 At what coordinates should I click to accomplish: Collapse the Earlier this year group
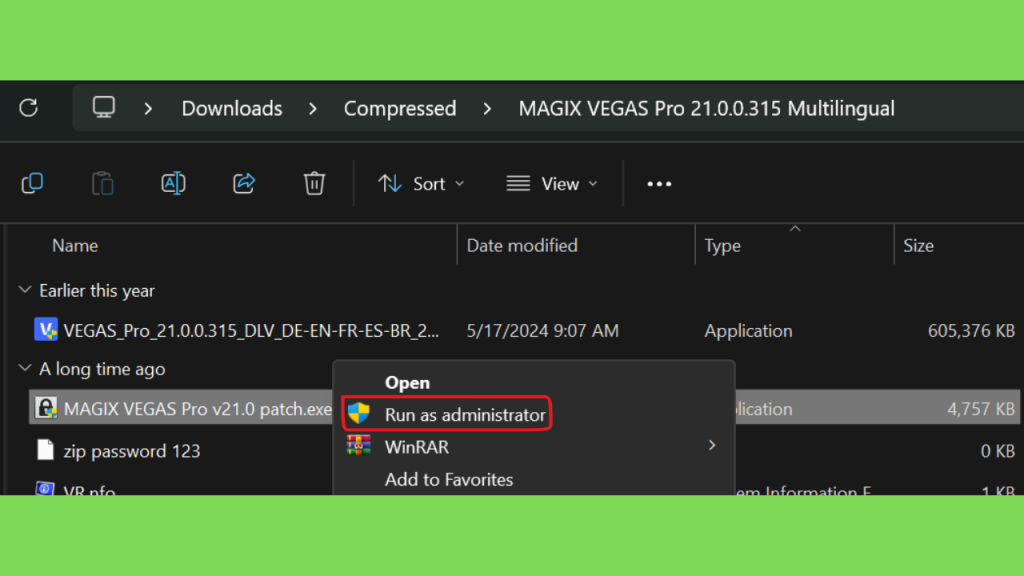point(25,290)
